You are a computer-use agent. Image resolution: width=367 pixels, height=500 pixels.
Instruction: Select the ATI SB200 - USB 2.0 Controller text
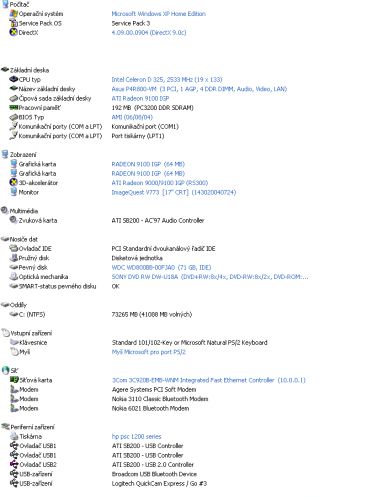coord(153,464)
